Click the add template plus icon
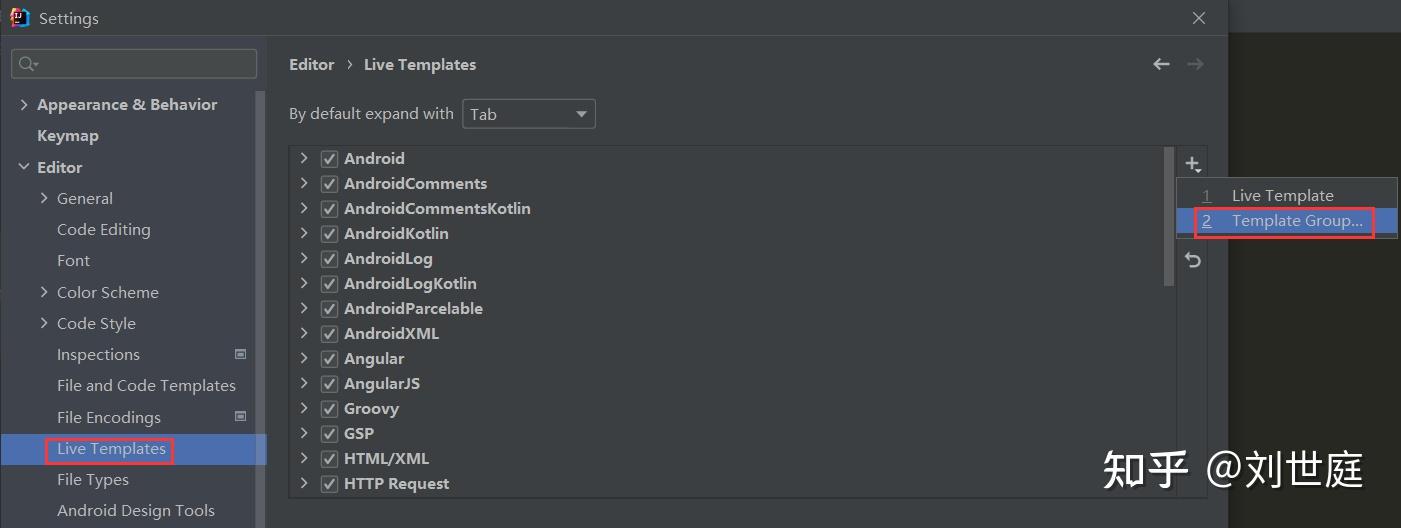 [x=1192, y=164]
